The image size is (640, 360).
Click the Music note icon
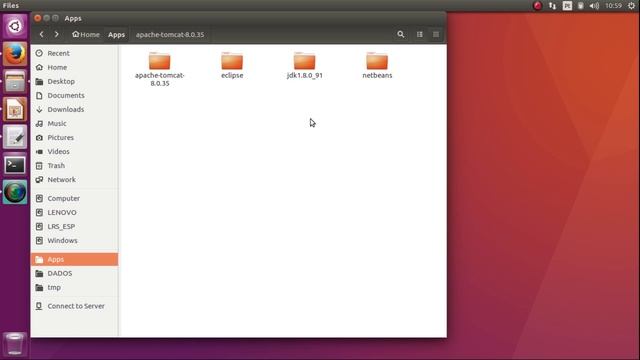pos(39,123)
